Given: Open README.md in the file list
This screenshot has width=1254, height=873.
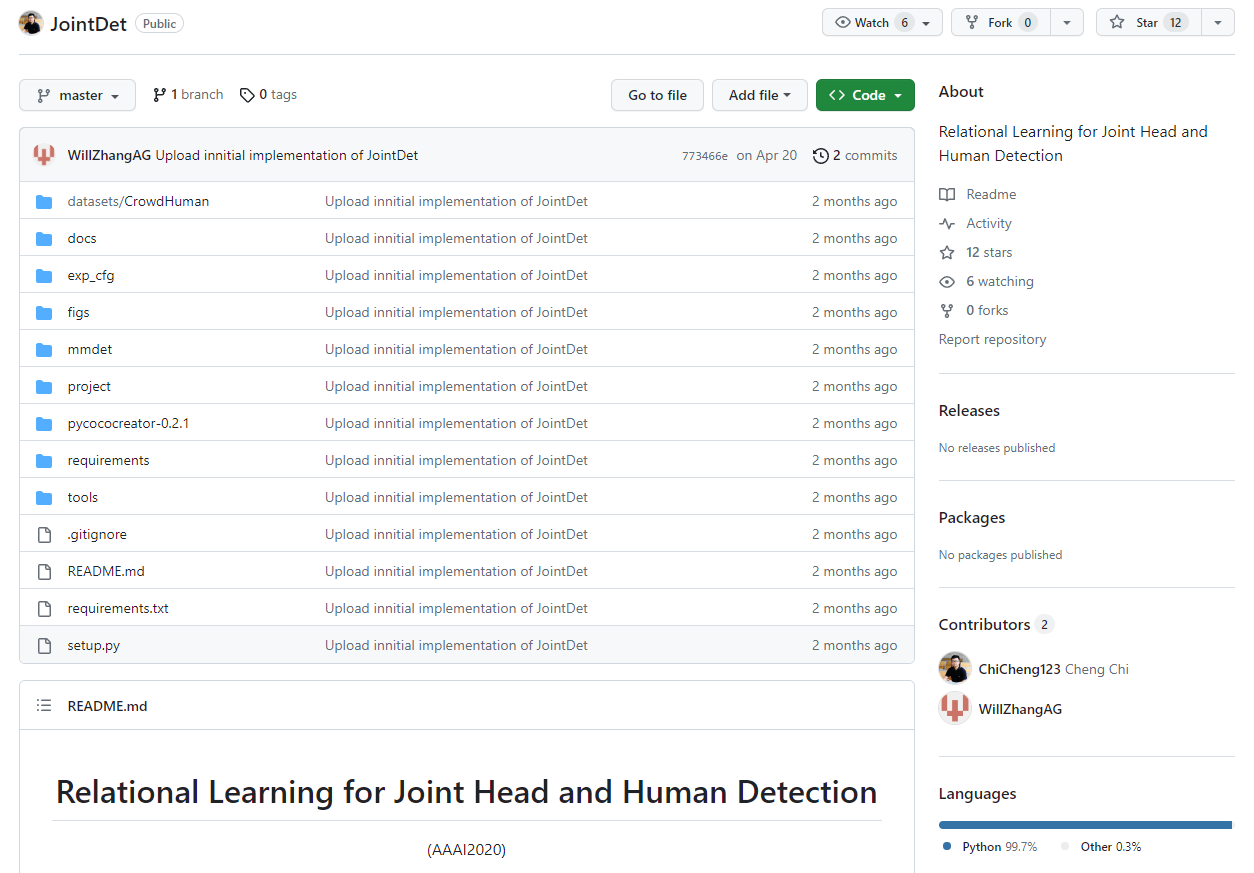Looking at the screenshot, I should pos(106,571).
